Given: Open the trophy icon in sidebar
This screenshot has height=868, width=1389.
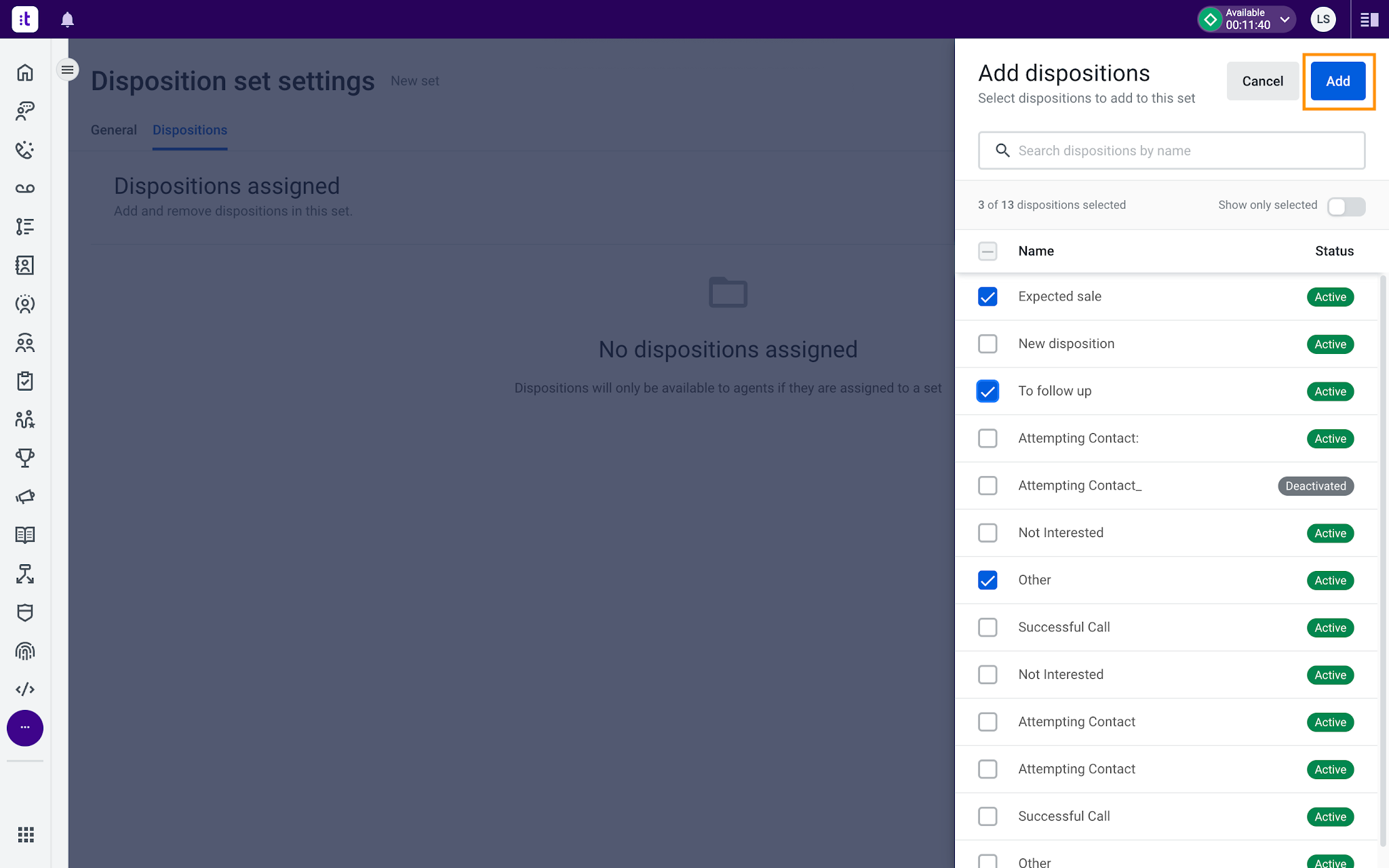Looking at the screenshot, I should 25,458.
